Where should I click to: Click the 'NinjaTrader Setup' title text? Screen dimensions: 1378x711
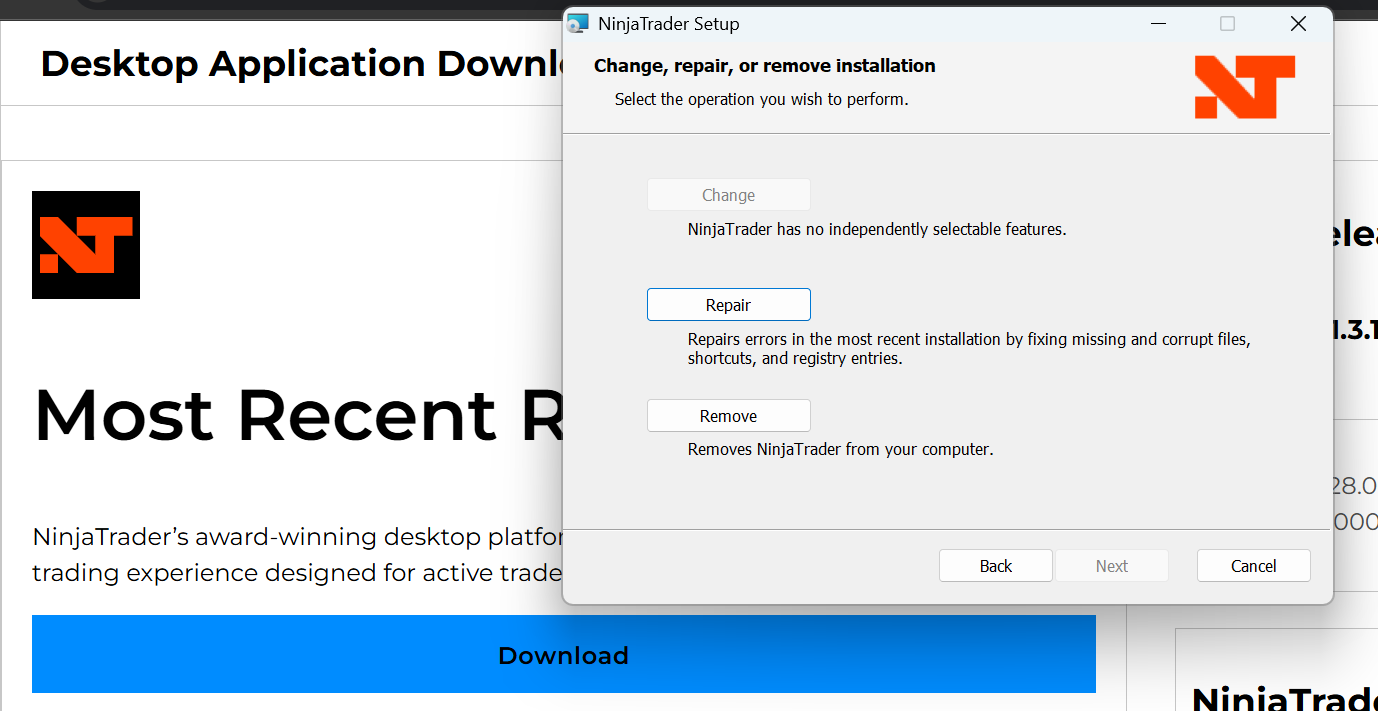(x=669, y=24)
